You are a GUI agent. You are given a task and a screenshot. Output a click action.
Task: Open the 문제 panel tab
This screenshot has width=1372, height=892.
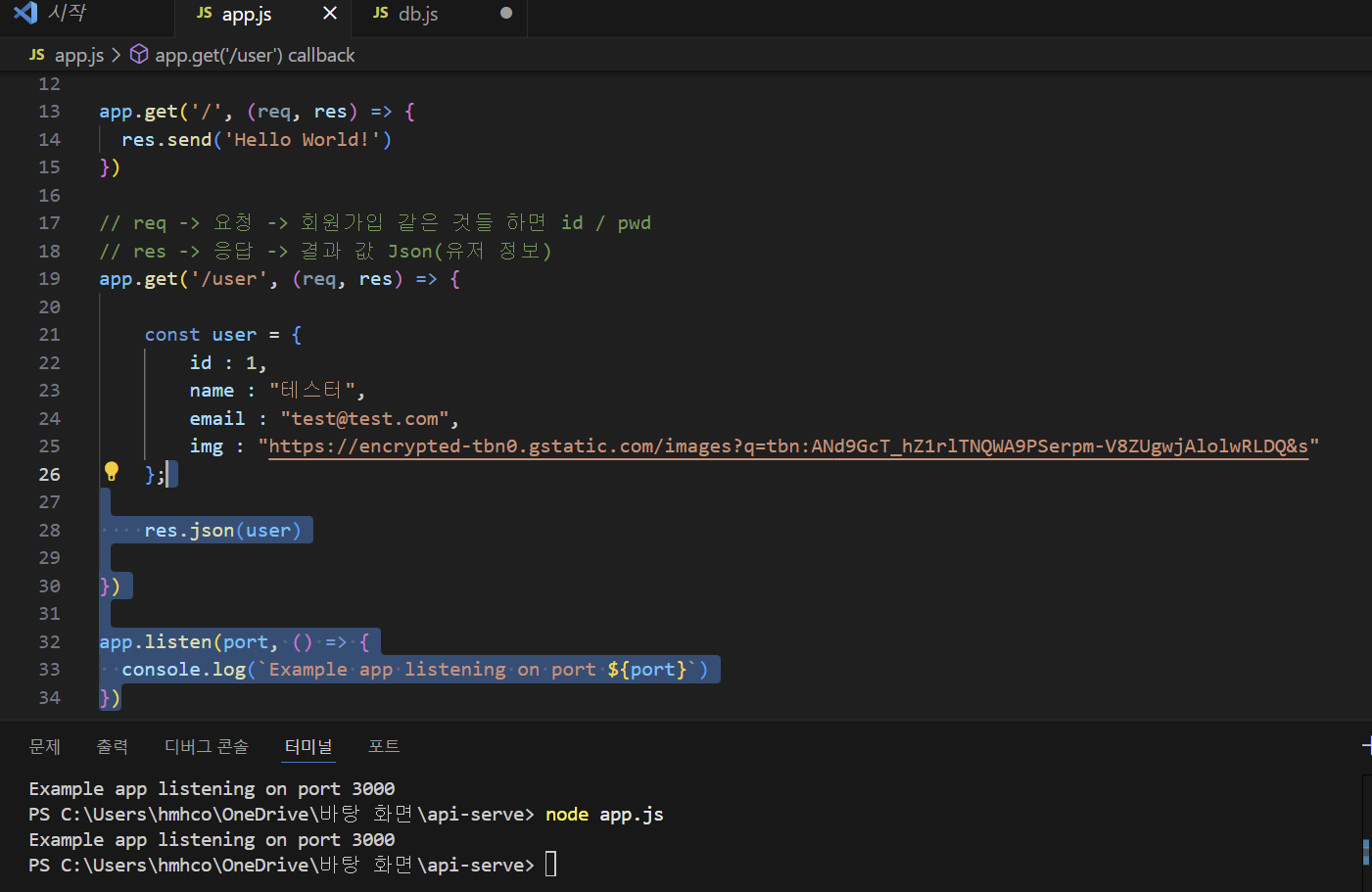coord(45,747)
